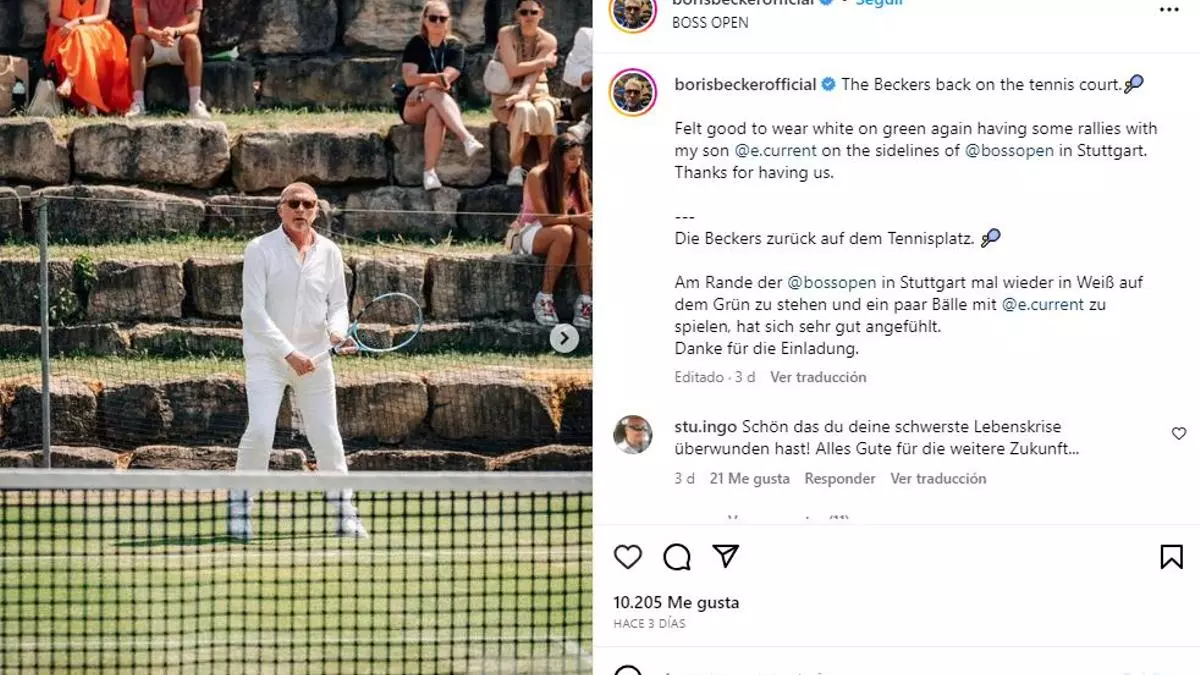The height and width of the screenshot is (675, 1200).
Task: Open comment bubble icon under post
Action: tap(677, 557)
